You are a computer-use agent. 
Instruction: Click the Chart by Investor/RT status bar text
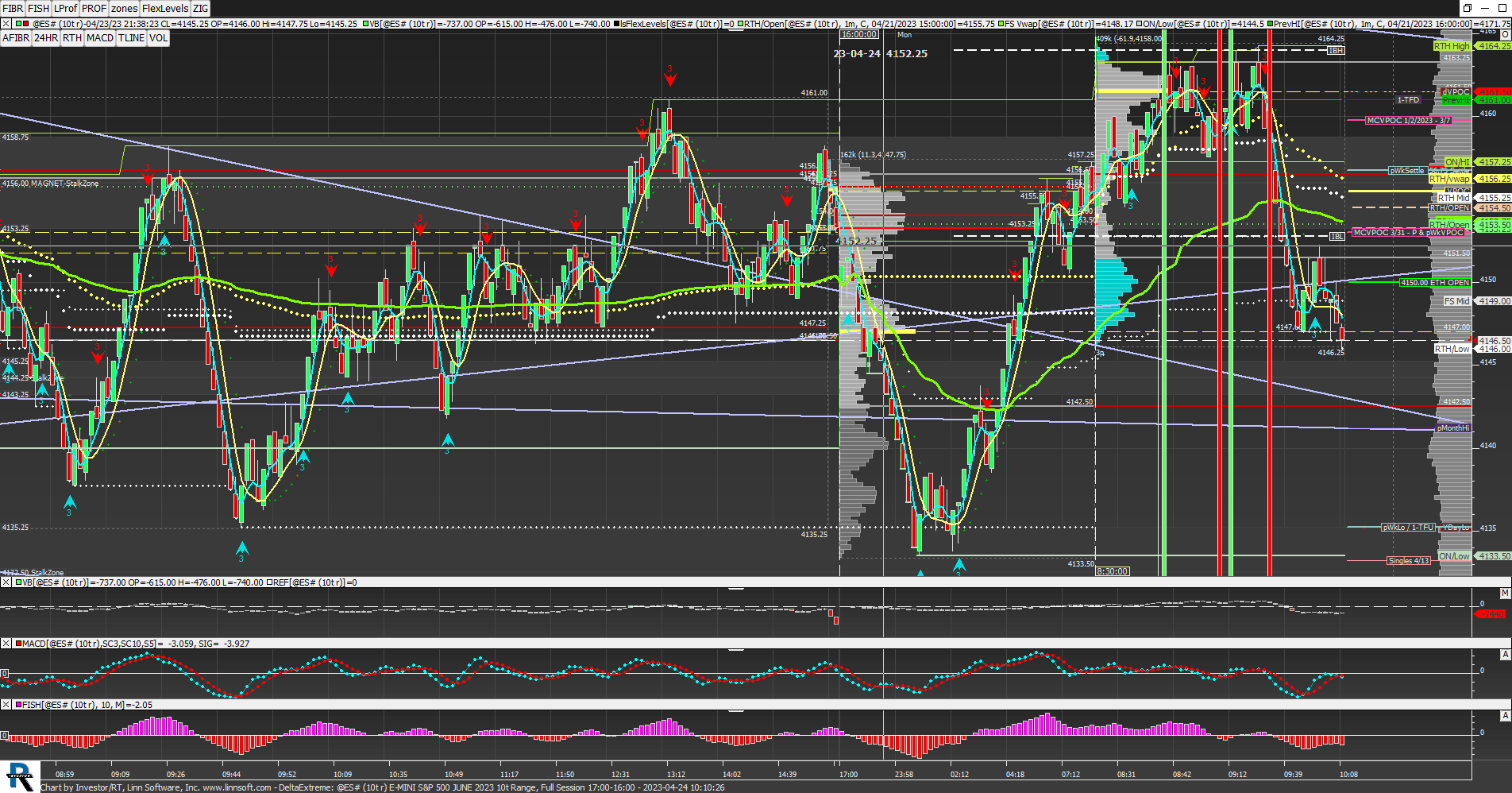tap(382, 787)
